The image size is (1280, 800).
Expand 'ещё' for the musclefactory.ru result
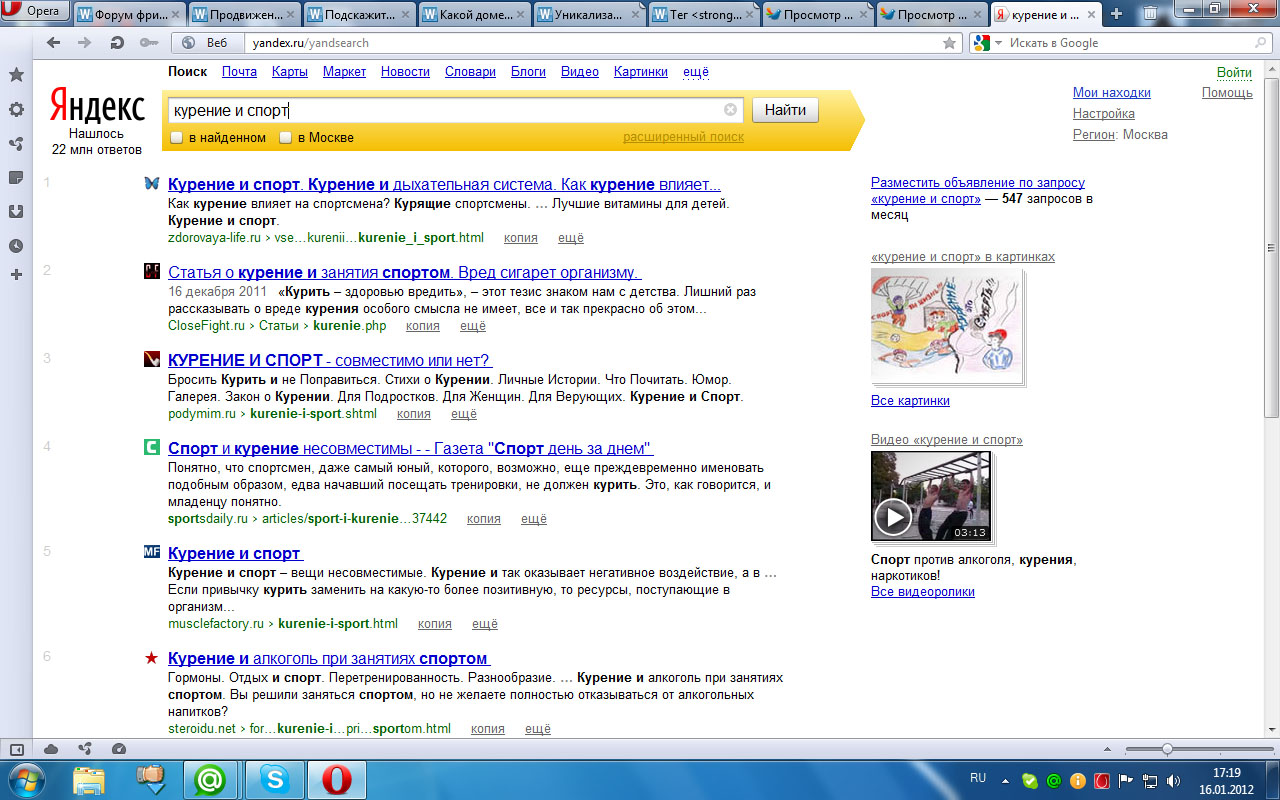click(x=485, y=624)
